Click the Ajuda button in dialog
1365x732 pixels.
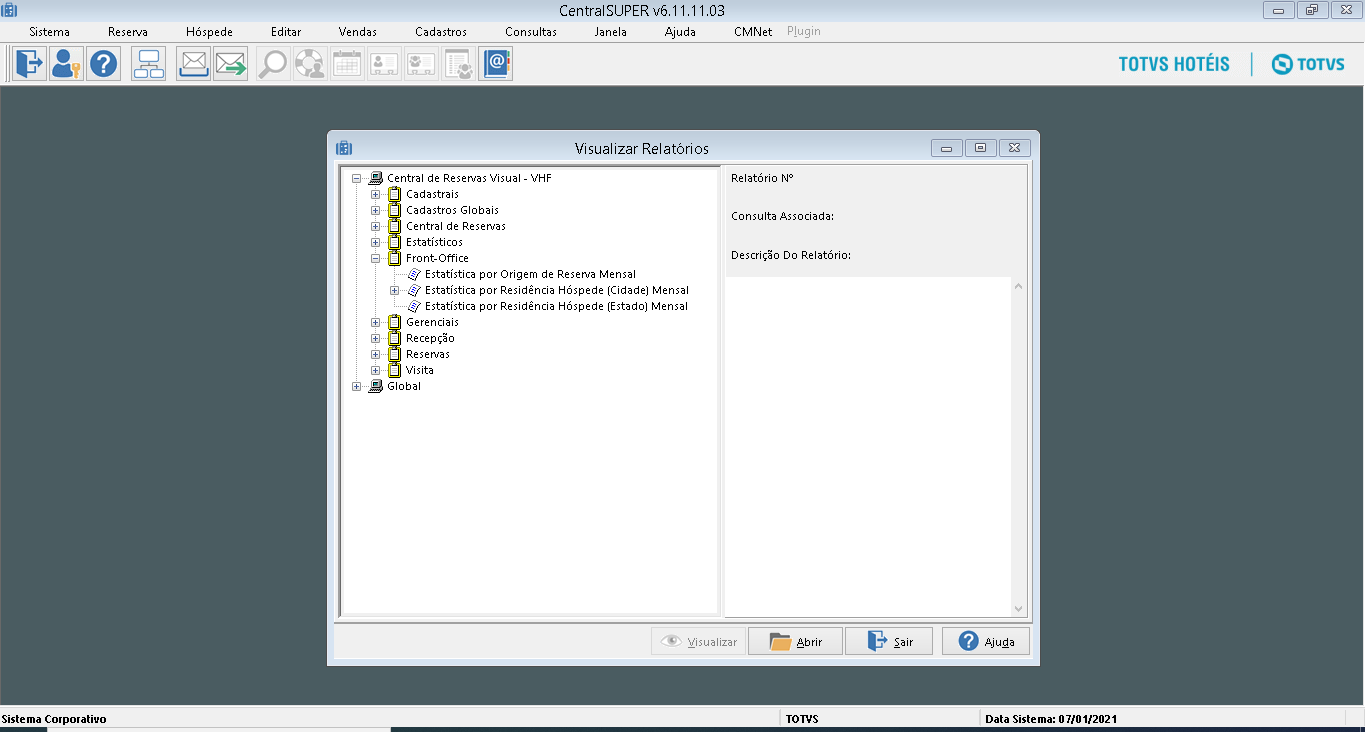[985, 642]
